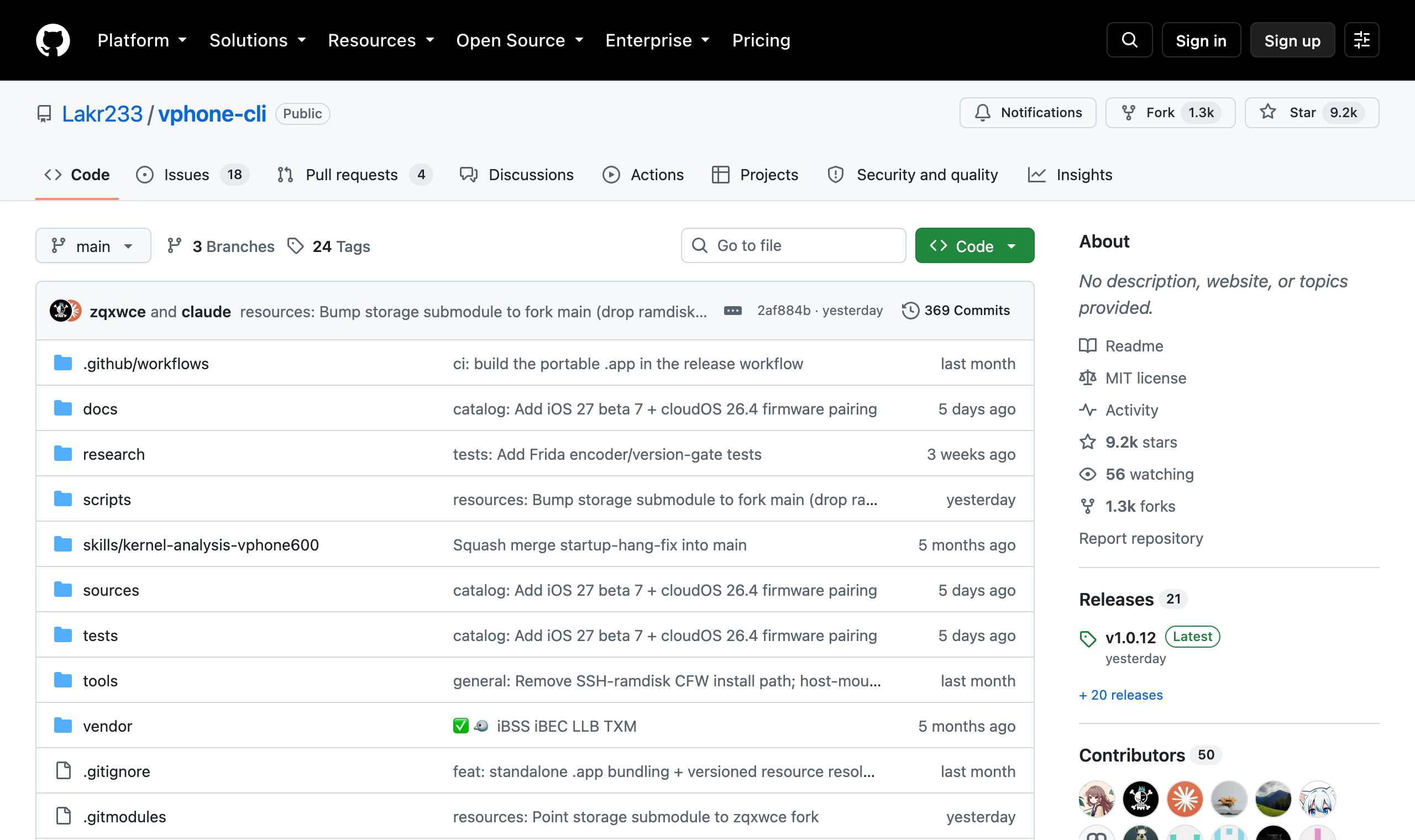The width and height of the screenshot is (1415, 840).
Task: Click the repository book icon beside Lakr233
Action: click(x=44, y=114)
